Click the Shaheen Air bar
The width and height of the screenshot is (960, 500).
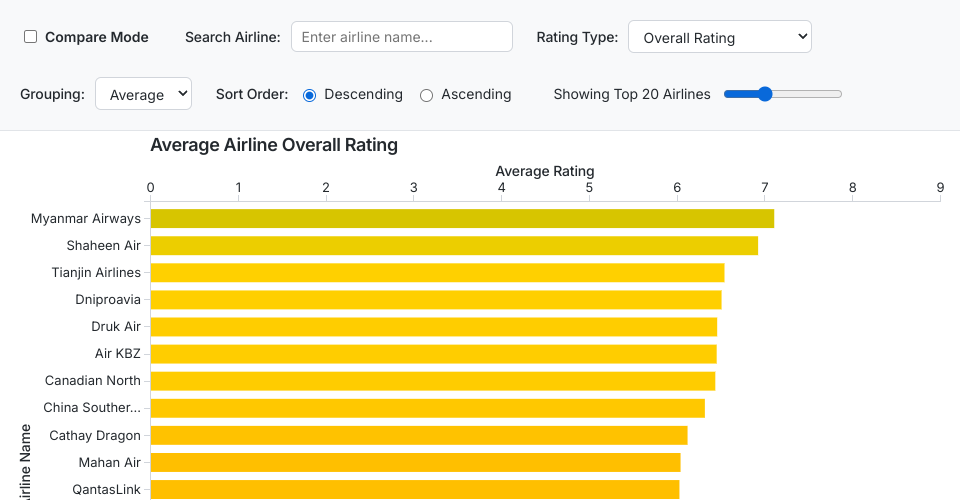pos(453,245)
